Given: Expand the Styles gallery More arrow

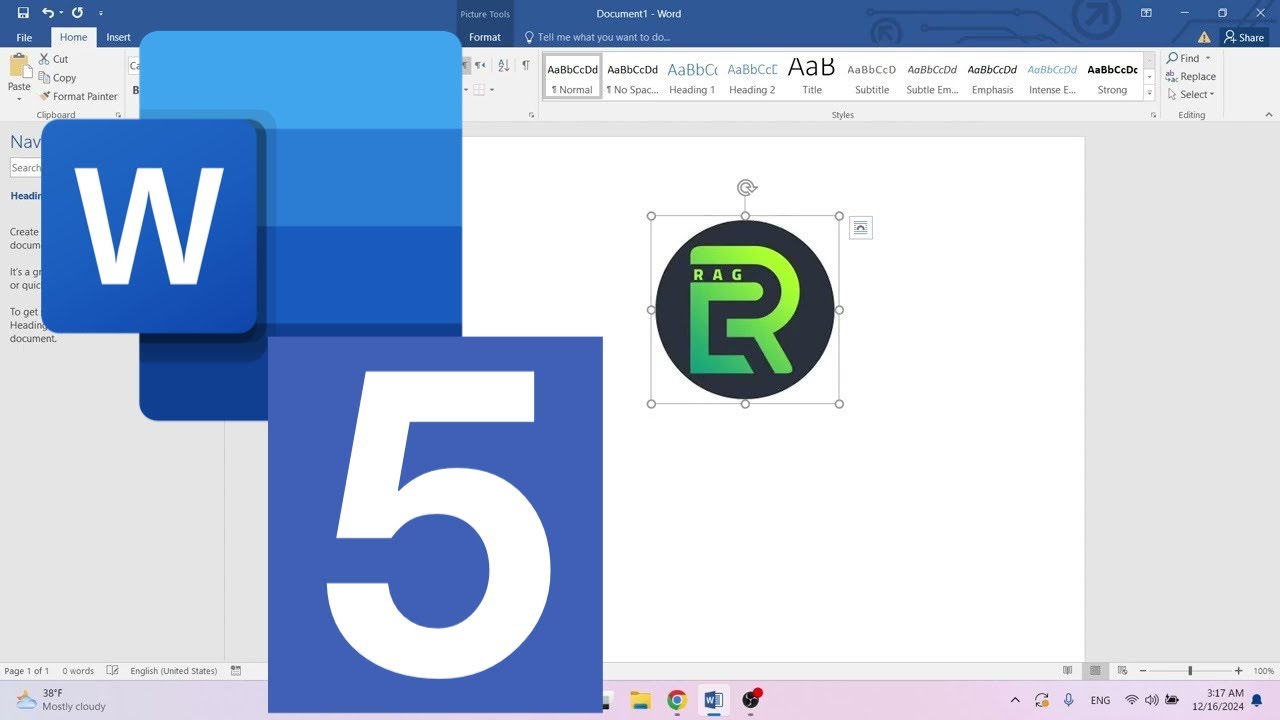Looking at the screenshot, I should [1149, 93].
